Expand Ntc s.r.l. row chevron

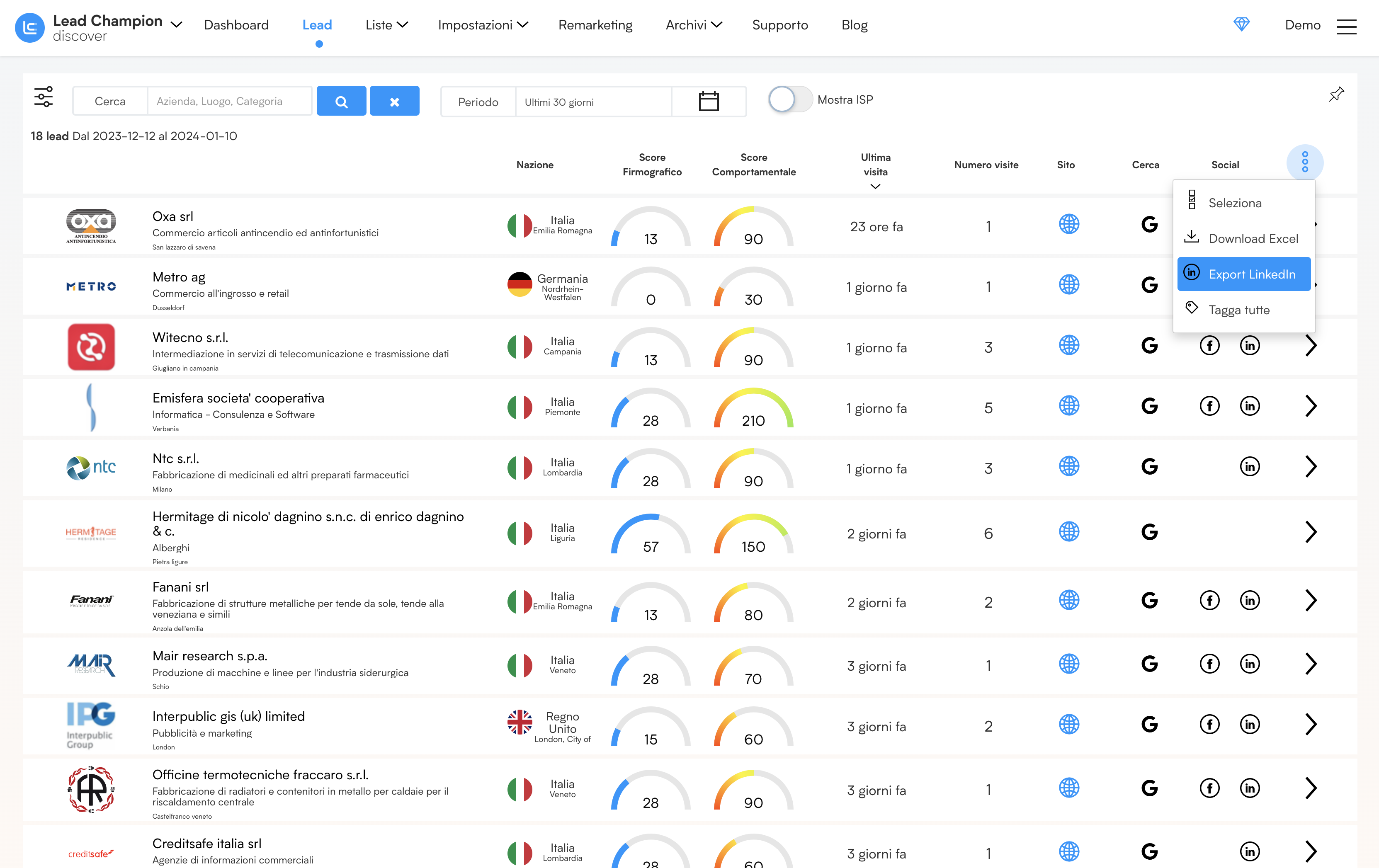click(x=1311, y=467)
